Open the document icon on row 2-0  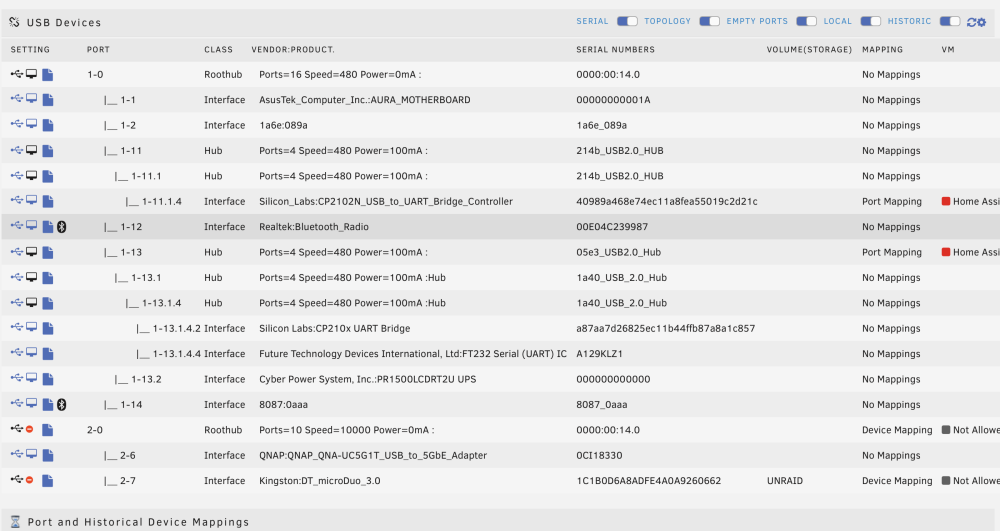click(48, 430)
